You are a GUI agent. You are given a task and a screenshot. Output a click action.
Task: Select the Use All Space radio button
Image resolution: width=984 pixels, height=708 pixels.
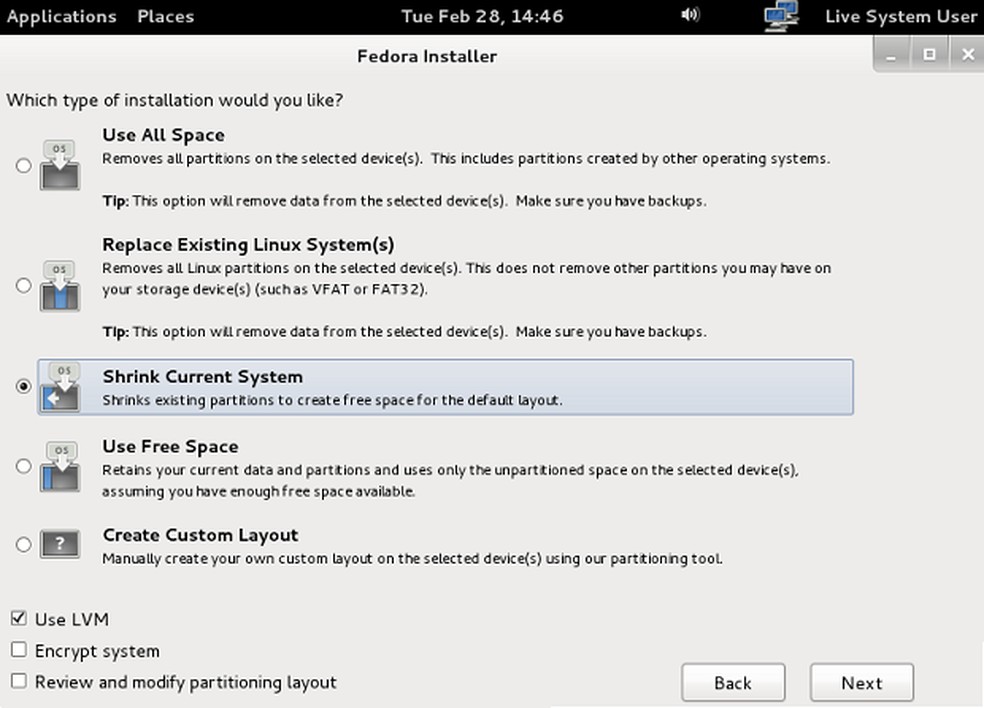point(24,166)
